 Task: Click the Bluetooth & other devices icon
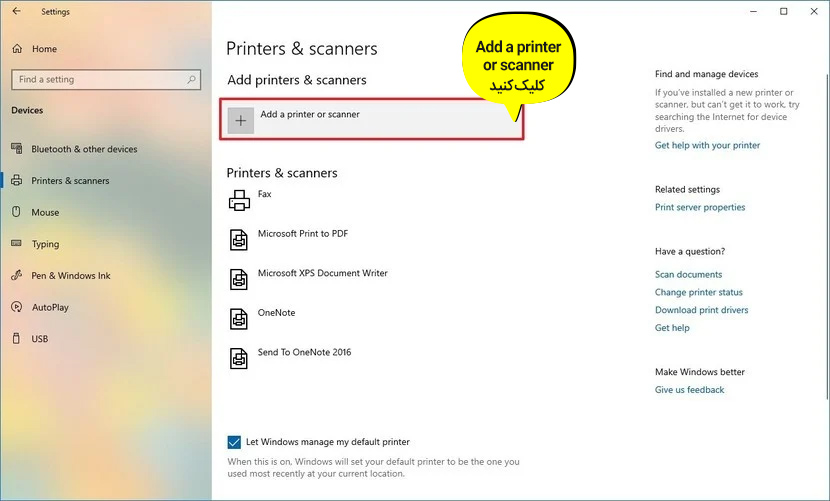point(17,149)
